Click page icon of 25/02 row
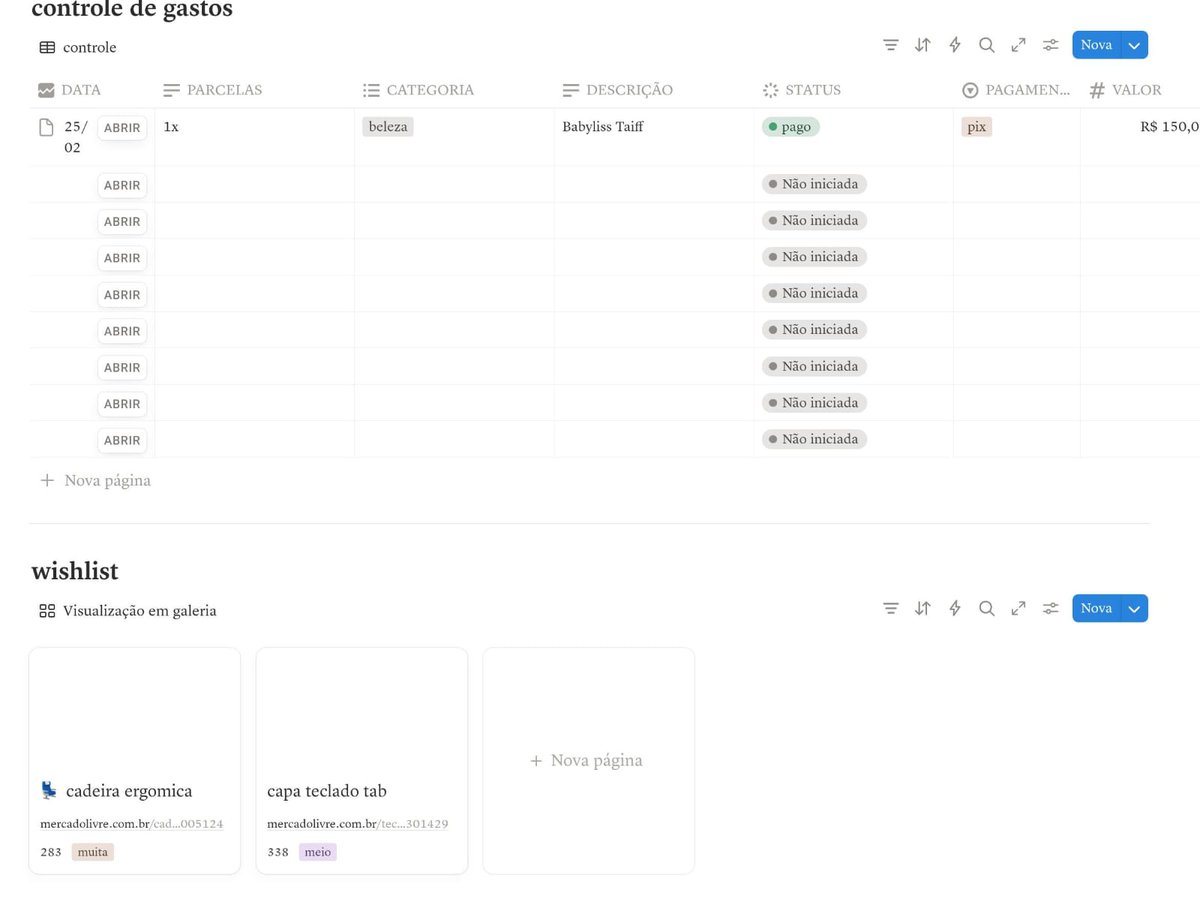Viewport: 1200px width, 902px height. click(x=46, y=127)
